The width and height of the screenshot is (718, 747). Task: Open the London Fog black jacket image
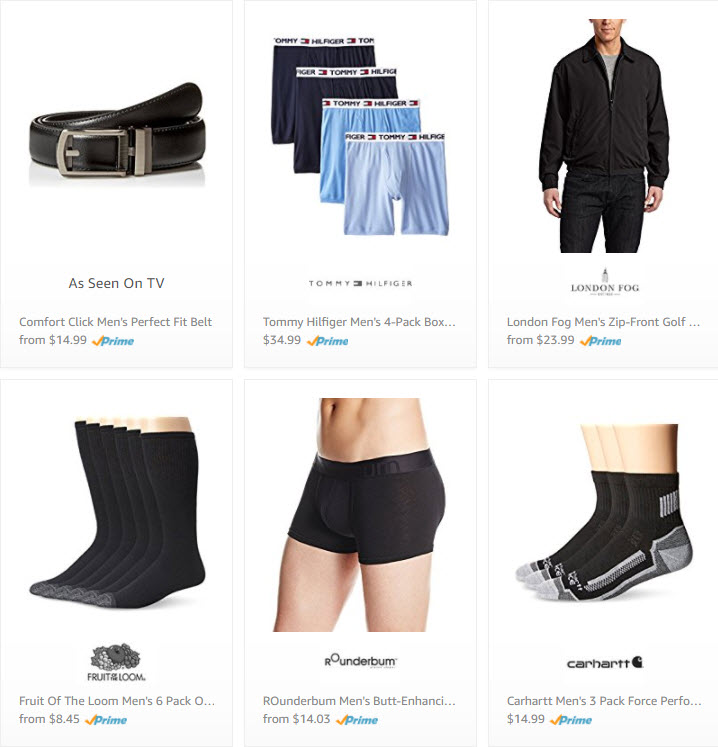pyautogui.click(x=604, y=136)
